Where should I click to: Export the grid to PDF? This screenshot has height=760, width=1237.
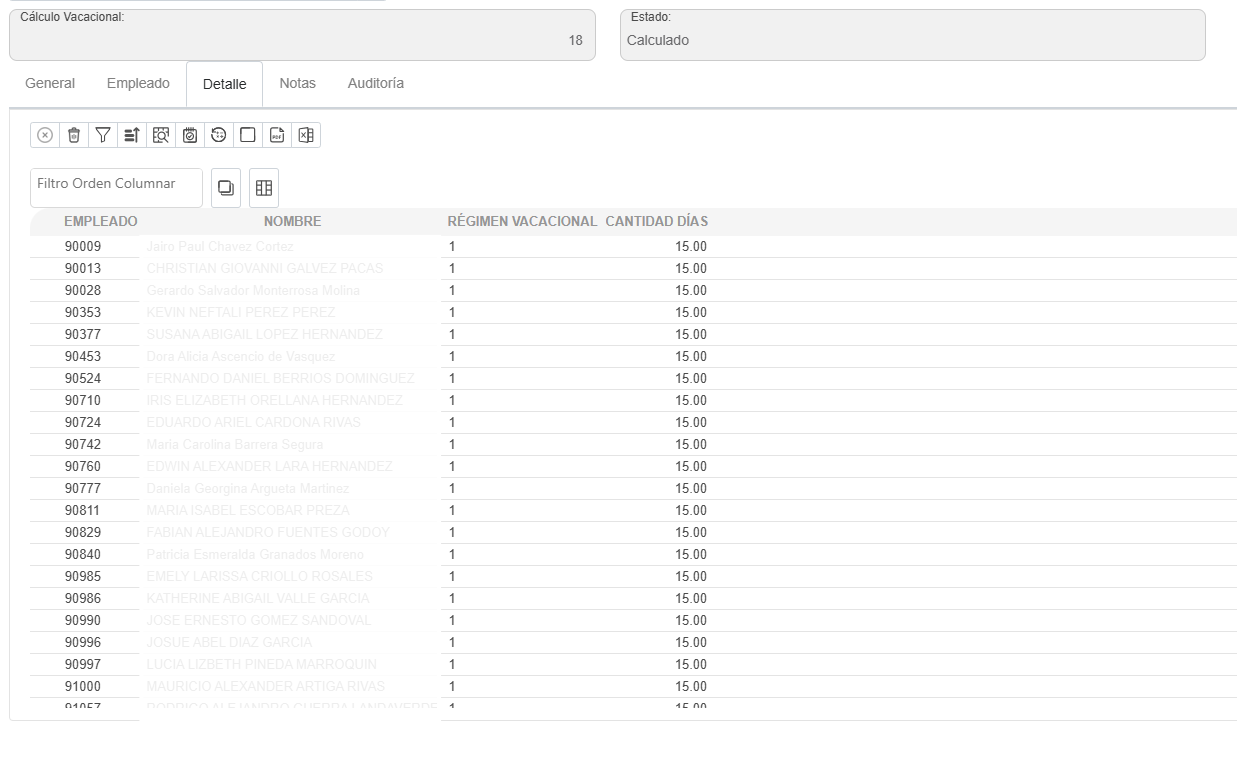tap(277, 135)
